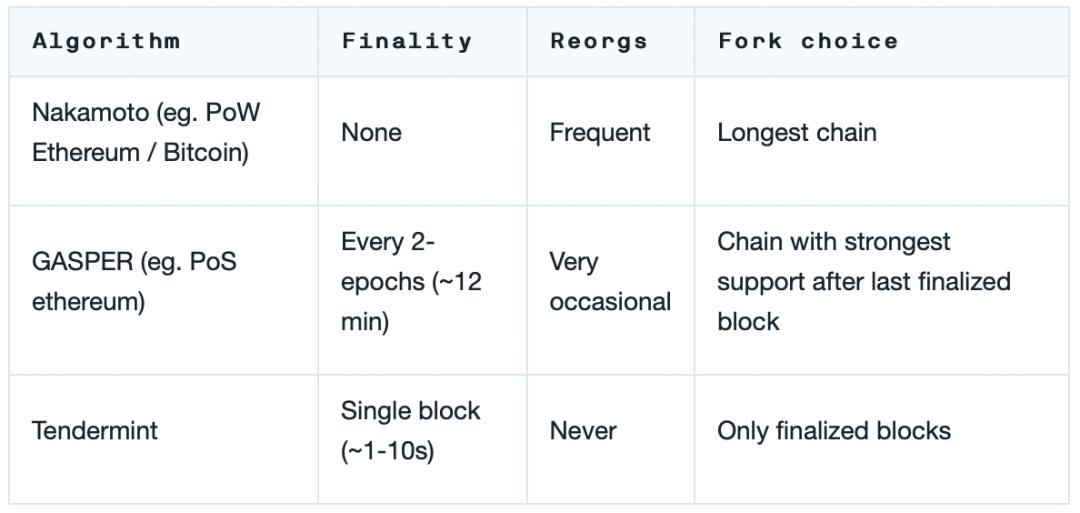The height and width of the screenshot is (513, 1080).
Task: Select the 'Every 2-epochs' finality cell
Action: [411, 282]
